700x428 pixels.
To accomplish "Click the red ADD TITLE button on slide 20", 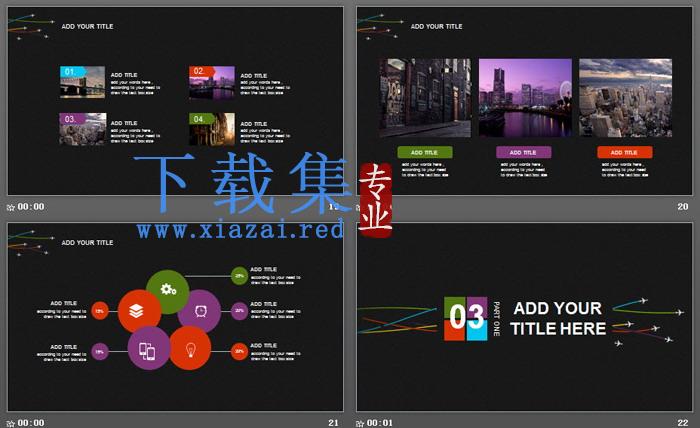I will point(625,152).
